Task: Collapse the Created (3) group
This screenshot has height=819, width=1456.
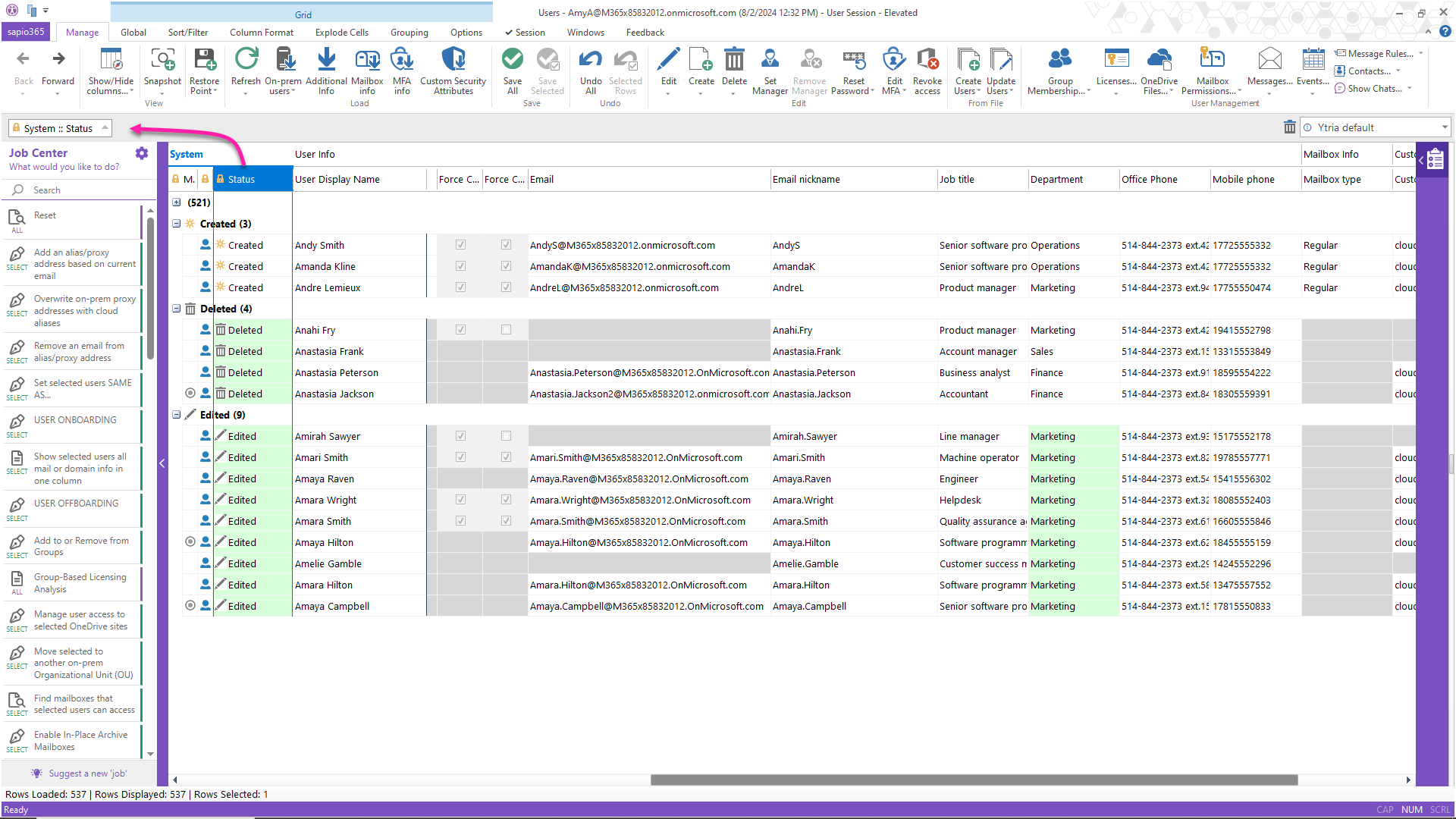Action: (176, 224)
